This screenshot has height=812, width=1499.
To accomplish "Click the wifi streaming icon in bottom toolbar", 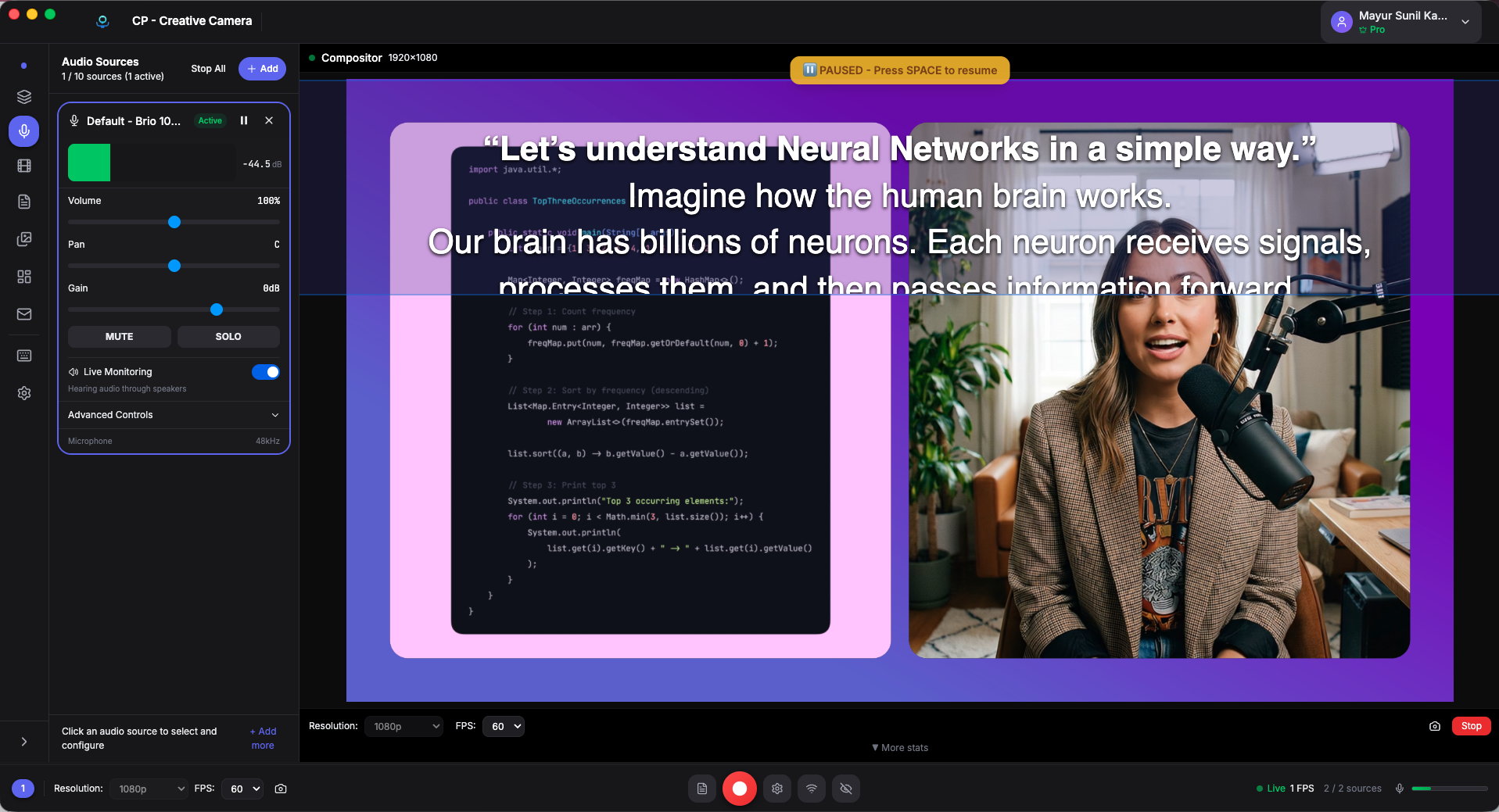I will coord(812,789).
